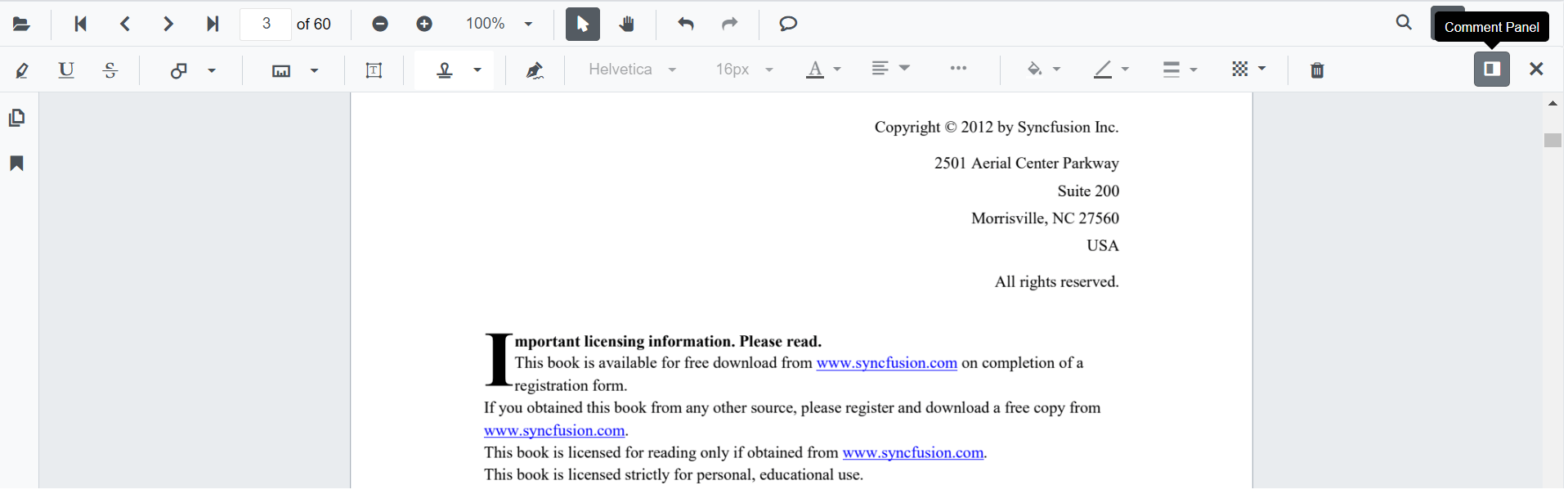
Task: Click the page number input field
Action: pos(266,24)
